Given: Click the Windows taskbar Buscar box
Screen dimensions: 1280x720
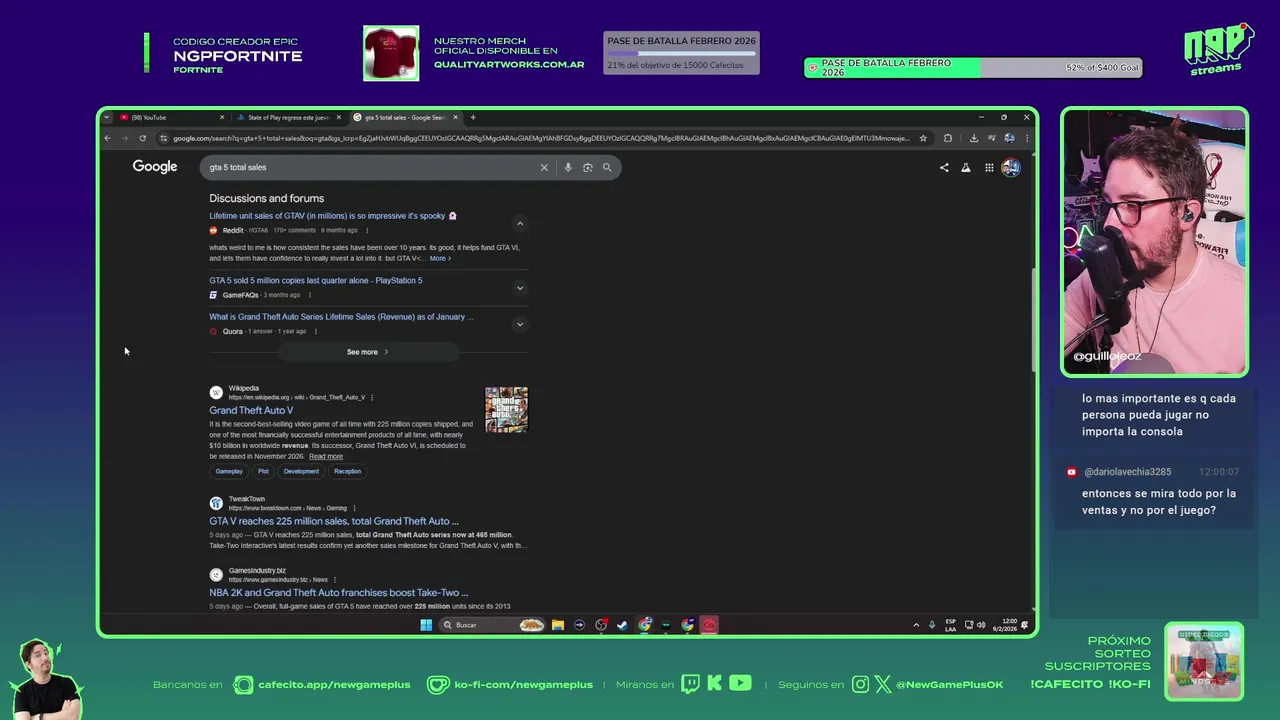Looking at the screenshot, I should click(x=494, y=625).
